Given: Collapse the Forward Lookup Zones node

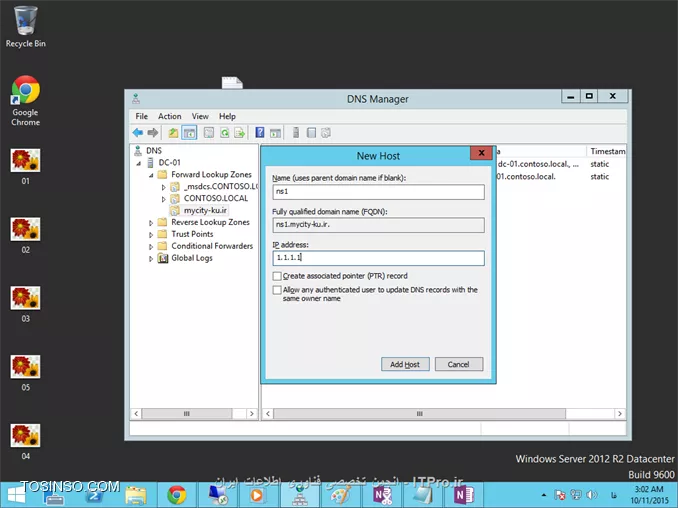Looking at the screenshot, I should pos(151,175).
